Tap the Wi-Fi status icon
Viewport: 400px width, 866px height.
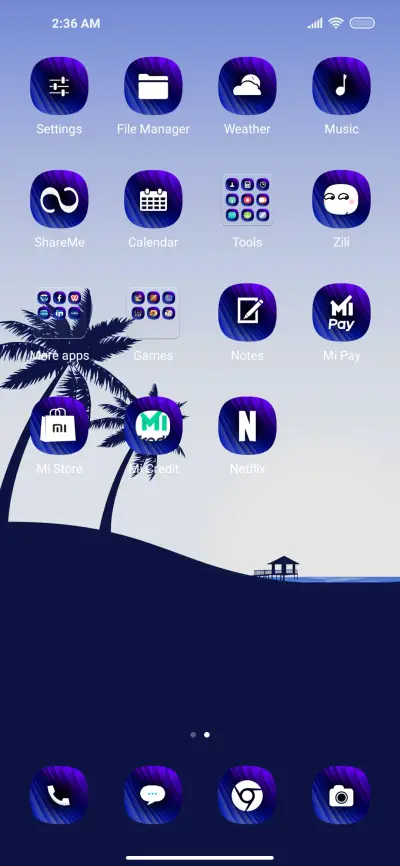point(335,23)
